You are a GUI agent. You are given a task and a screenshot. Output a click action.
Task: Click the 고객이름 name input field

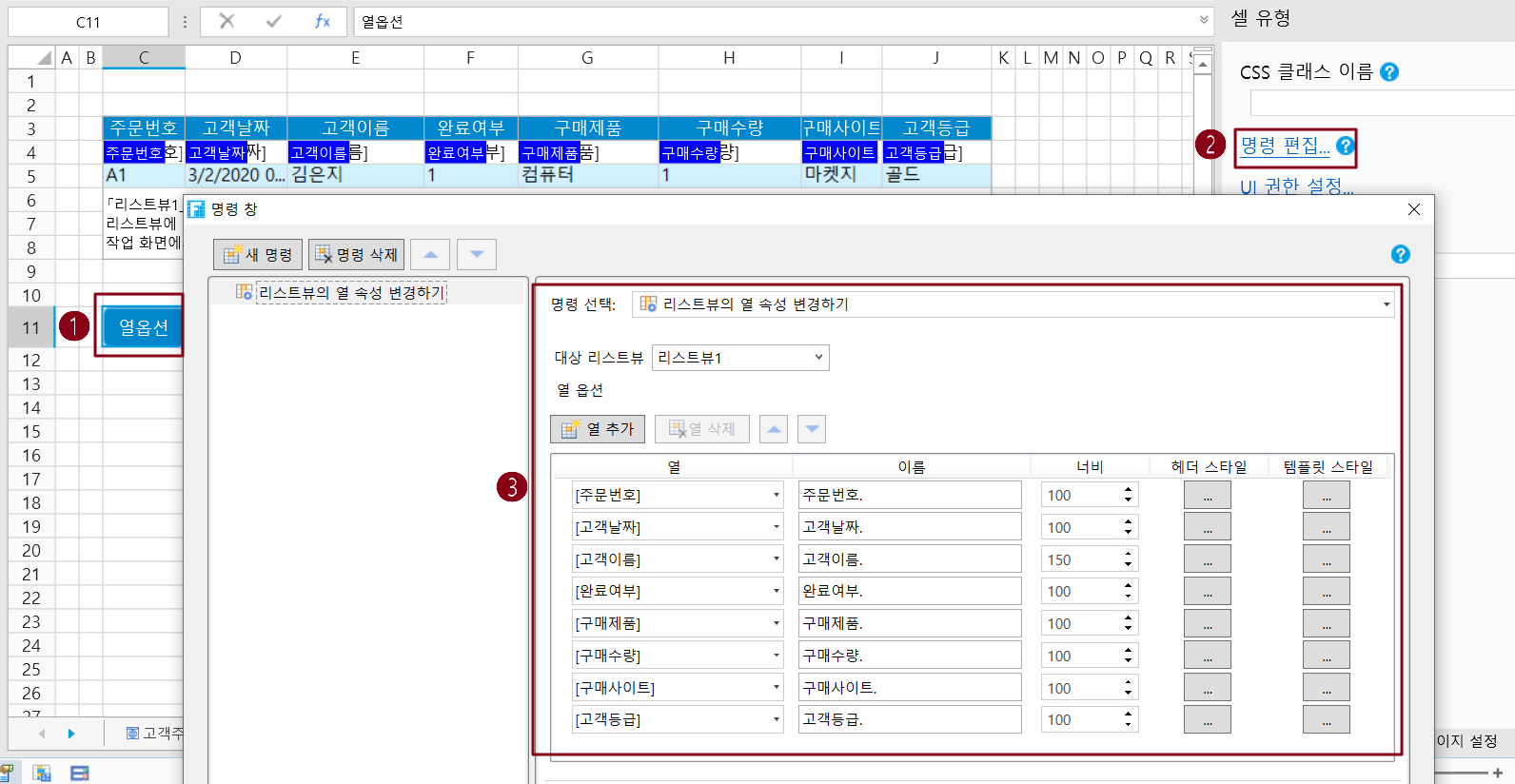909,559
